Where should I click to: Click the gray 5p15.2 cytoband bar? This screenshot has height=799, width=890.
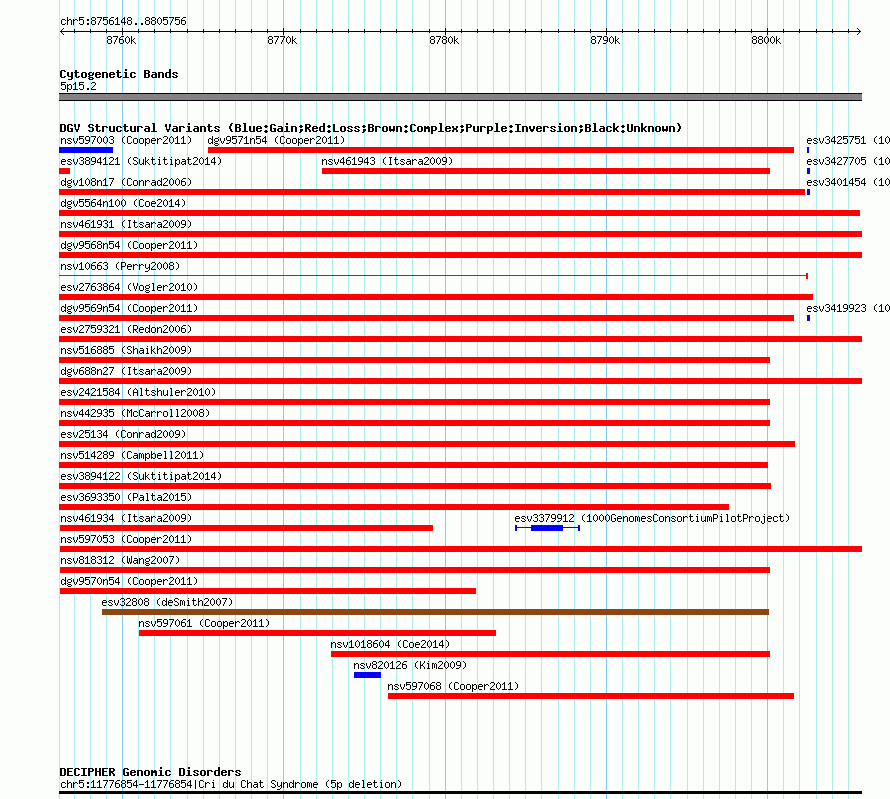click(x=460, y=97)
